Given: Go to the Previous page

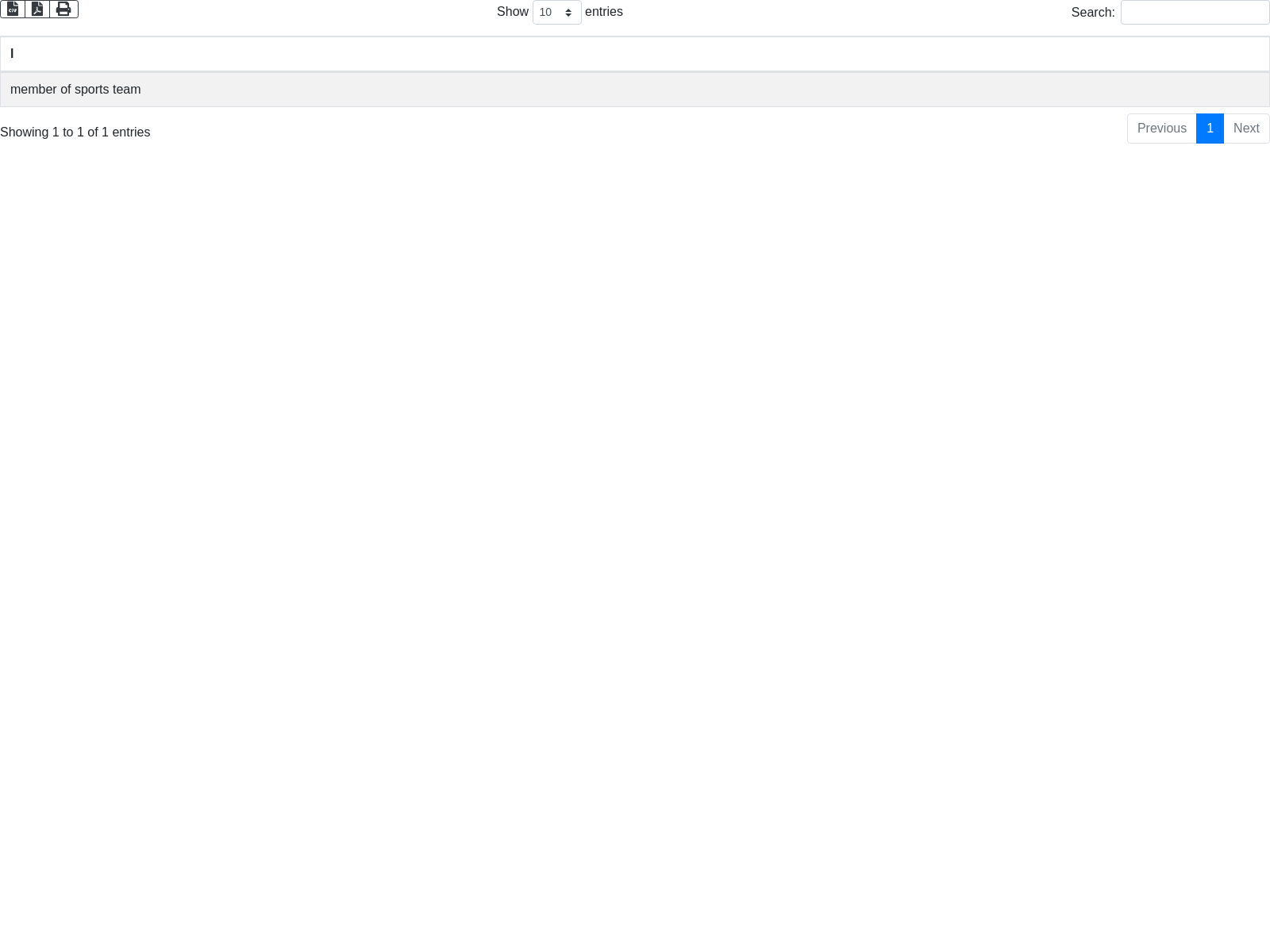Looking at the screenshot, I should [1161, 129].
